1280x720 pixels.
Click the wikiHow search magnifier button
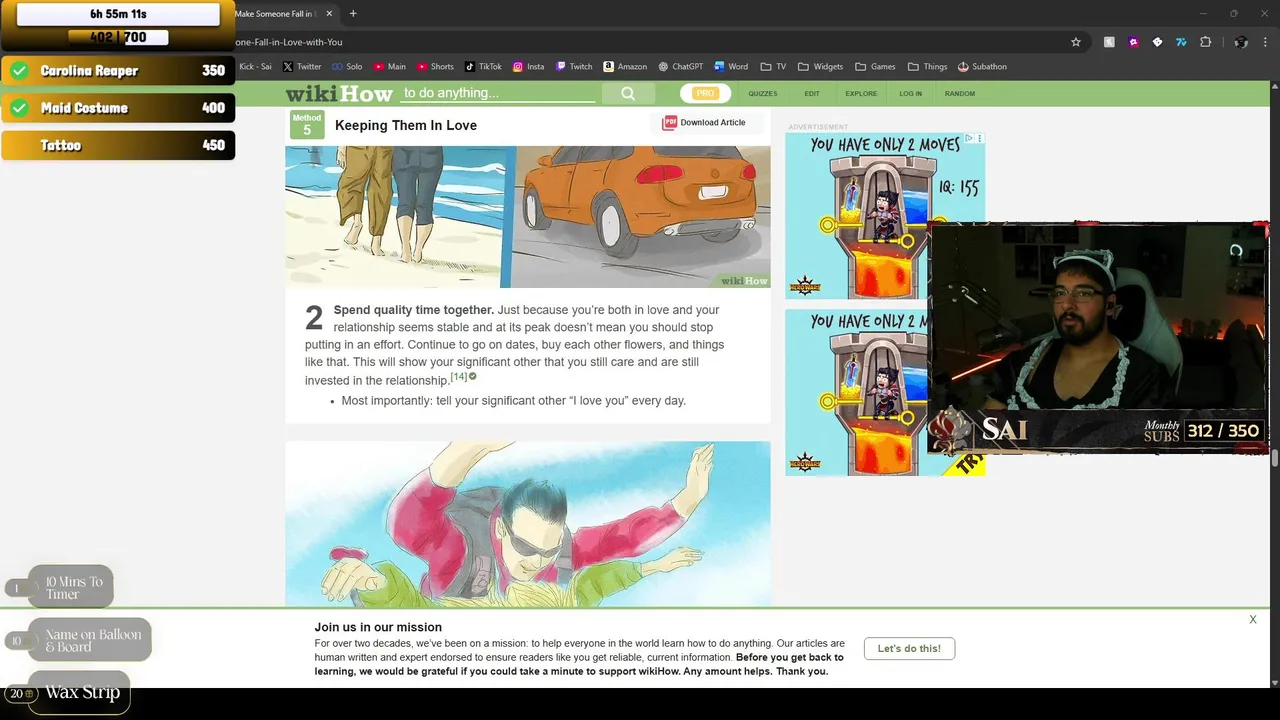pyautogui.click(x=627, y=94)
